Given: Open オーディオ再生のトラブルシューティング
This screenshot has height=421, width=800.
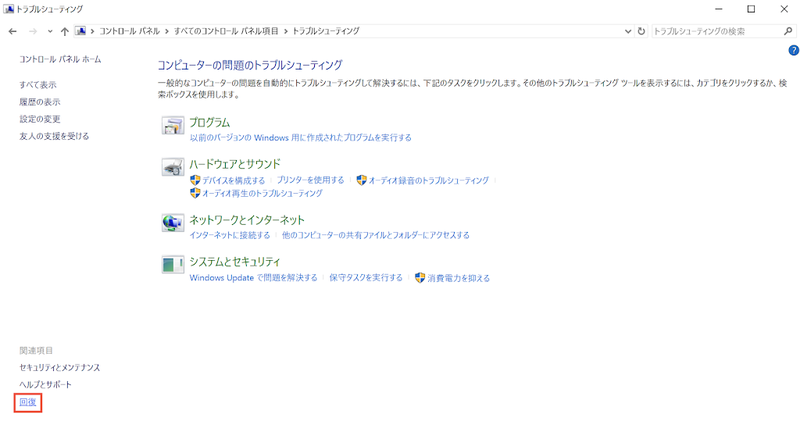Looking at the screenshot, I should pos(262,193).
